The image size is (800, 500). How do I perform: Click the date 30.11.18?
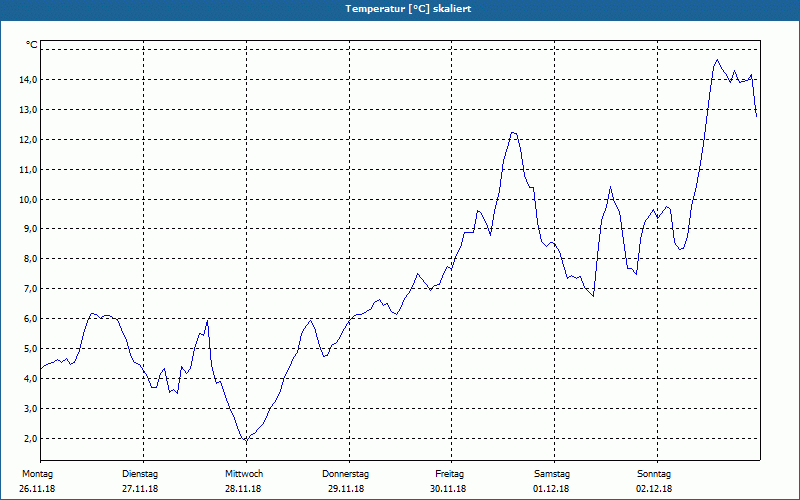[x=448, y=489]
